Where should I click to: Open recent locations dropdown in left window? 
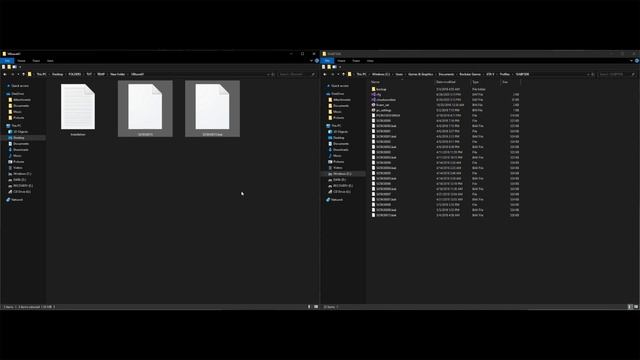point(18,74)
